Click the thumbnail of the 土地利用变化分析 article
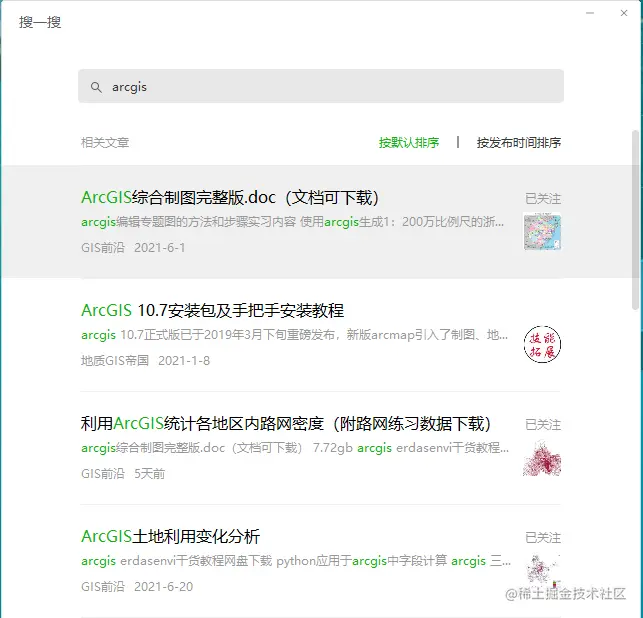 (542, 570)
